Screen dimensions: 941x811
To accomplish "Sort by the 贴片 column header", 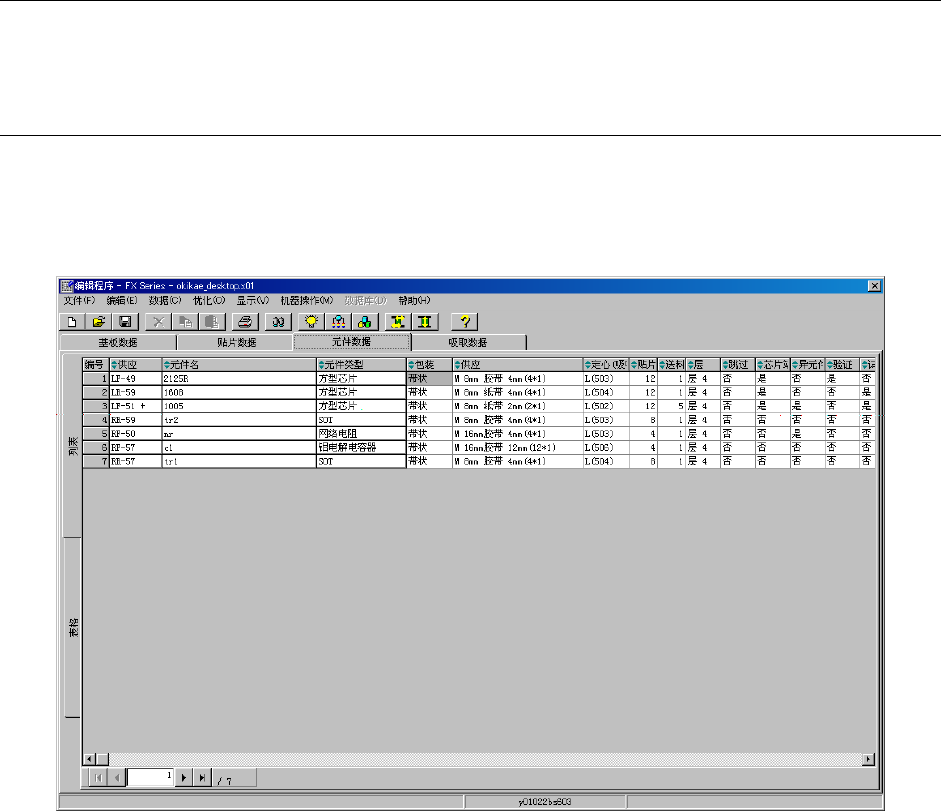I will (x=643, y=364).
